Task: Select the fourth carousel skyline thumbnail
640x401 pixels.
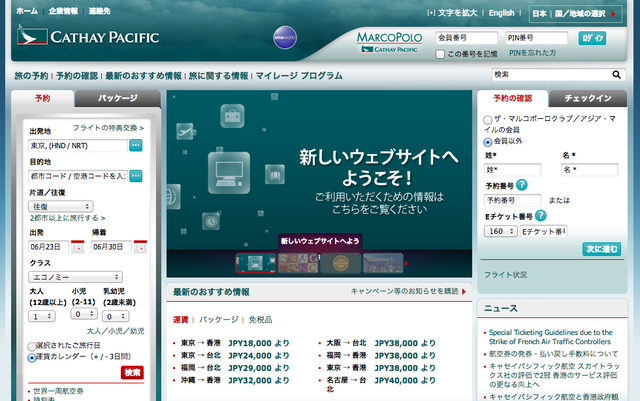Action: [383, 263]
